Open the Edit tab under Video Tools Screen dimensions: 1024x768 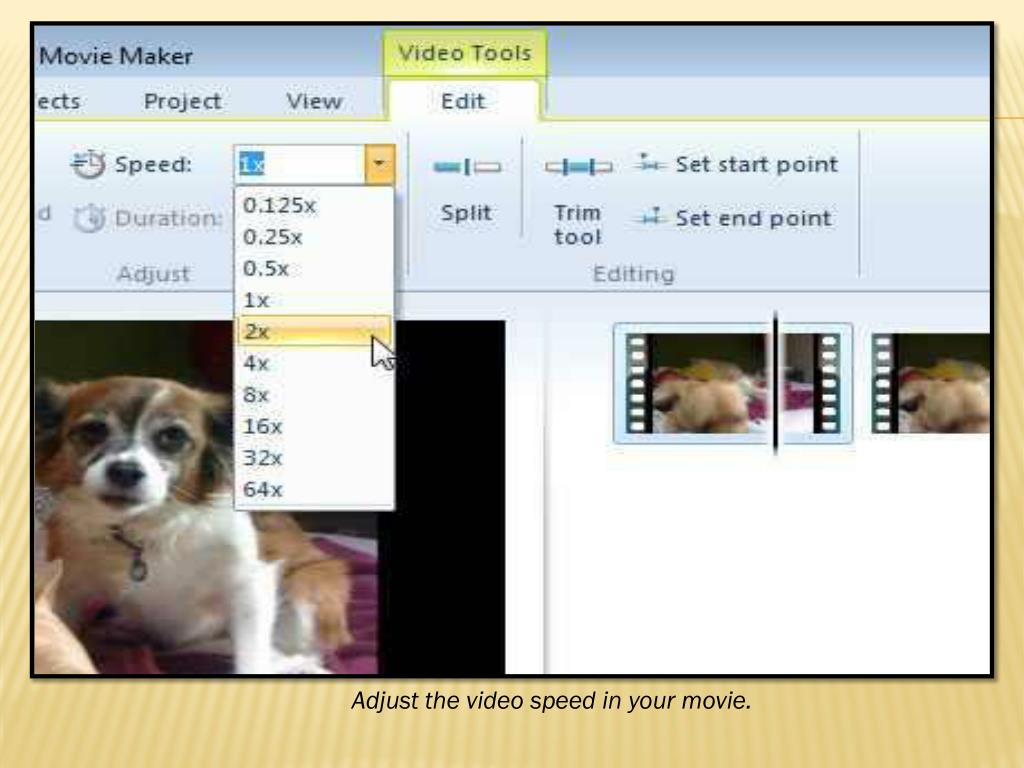tap(463, 101)
